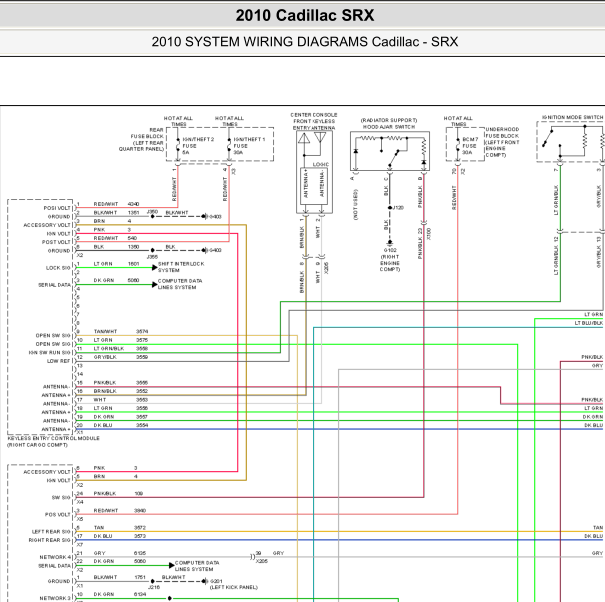
Task: Select circuit number 6124
Action: [140, 594]
